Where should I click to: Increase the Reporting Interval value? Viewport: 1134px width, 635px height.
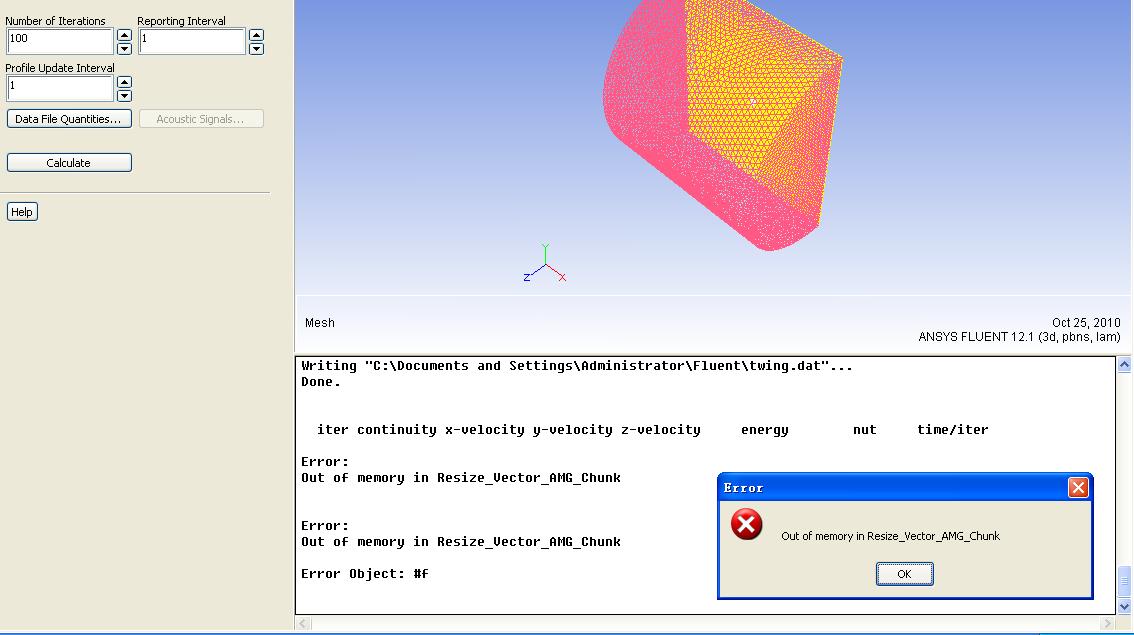pyautogui.click(x=256, y=35)
